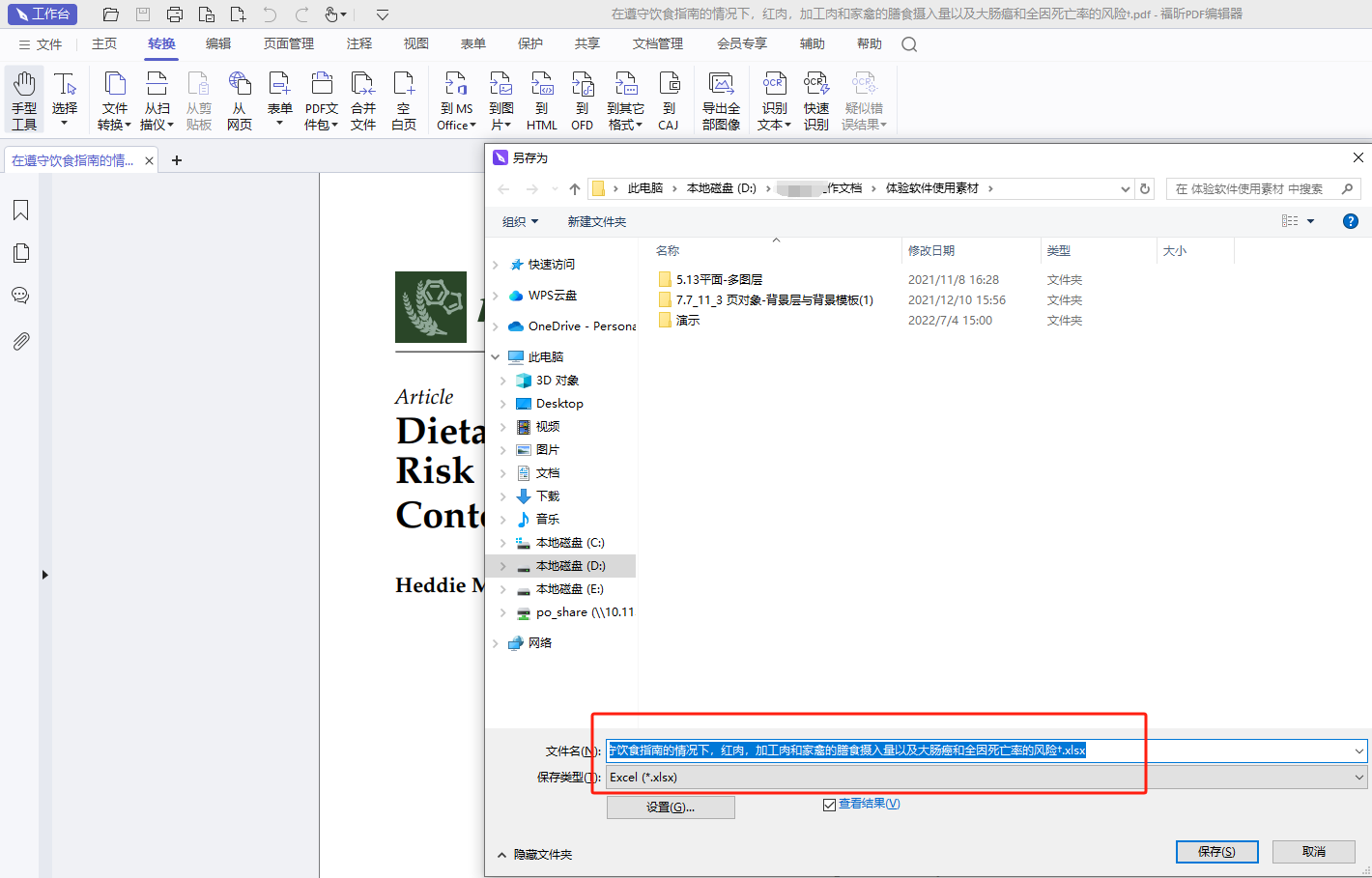Toggle the 查看结果 checkbox
This screenshot has width=1372, height=878.
tap(829, 805)
